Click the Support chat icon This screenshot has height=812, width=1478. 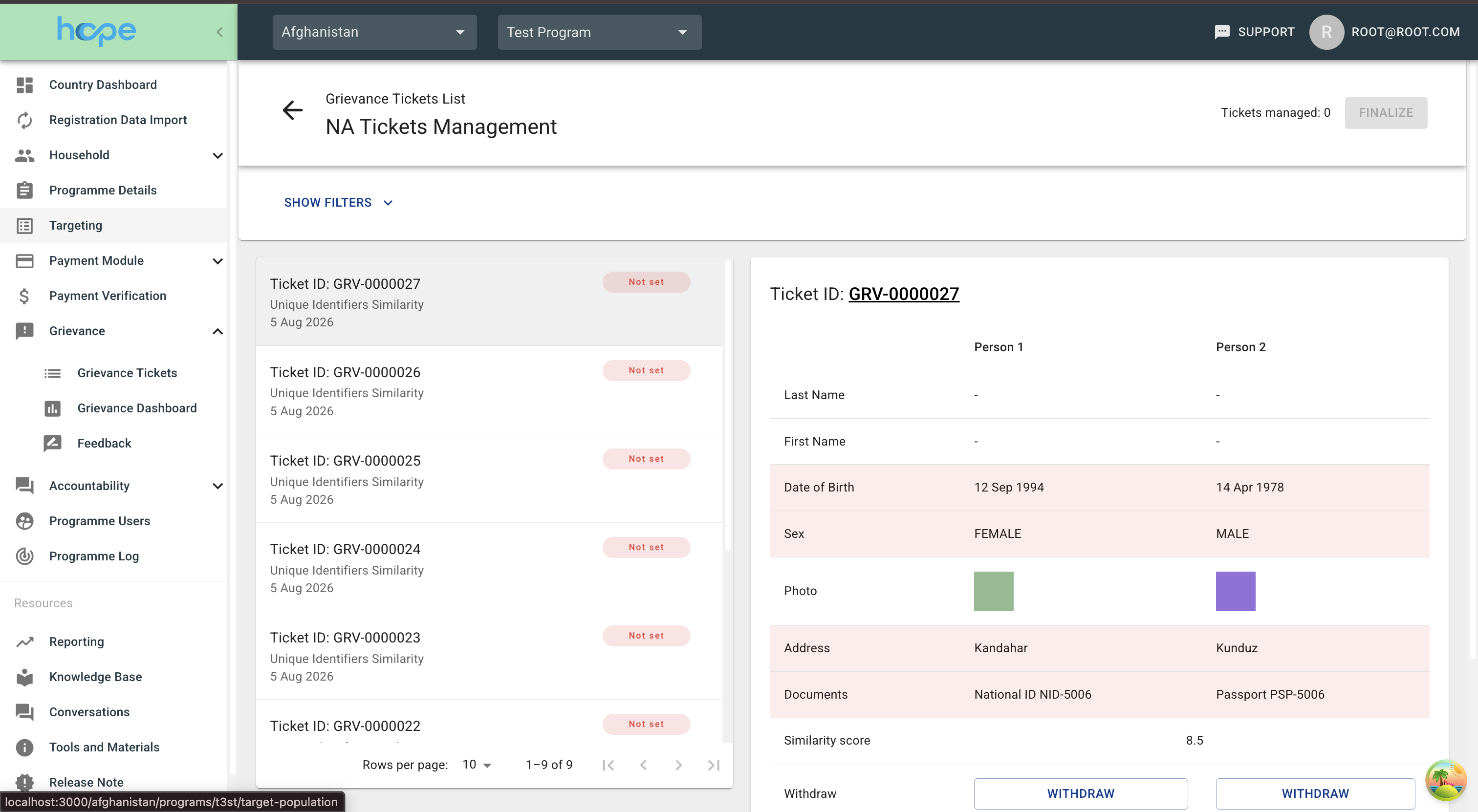(1222, 32)
